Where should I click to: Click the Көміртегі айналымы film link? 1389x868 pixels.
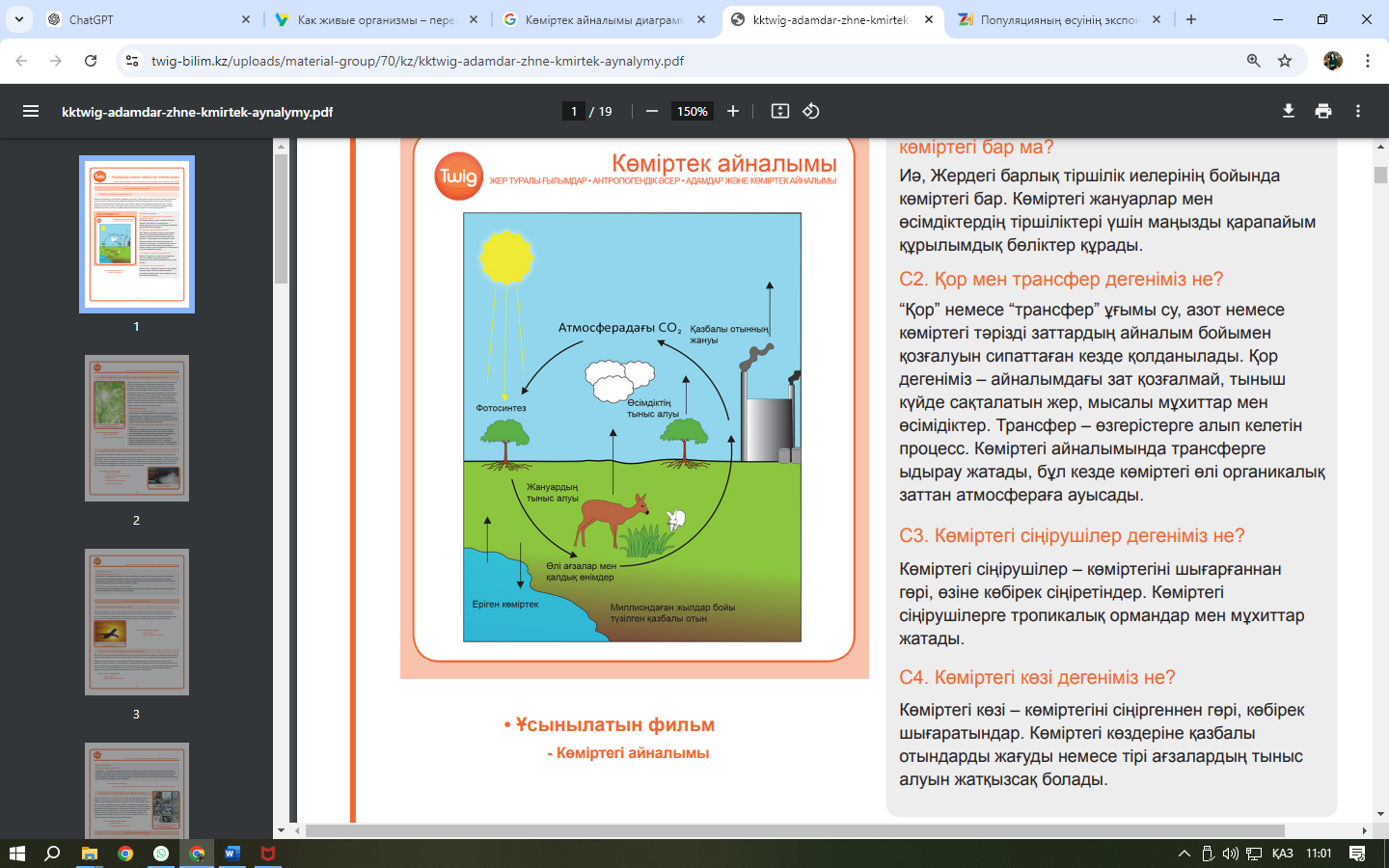633,752
